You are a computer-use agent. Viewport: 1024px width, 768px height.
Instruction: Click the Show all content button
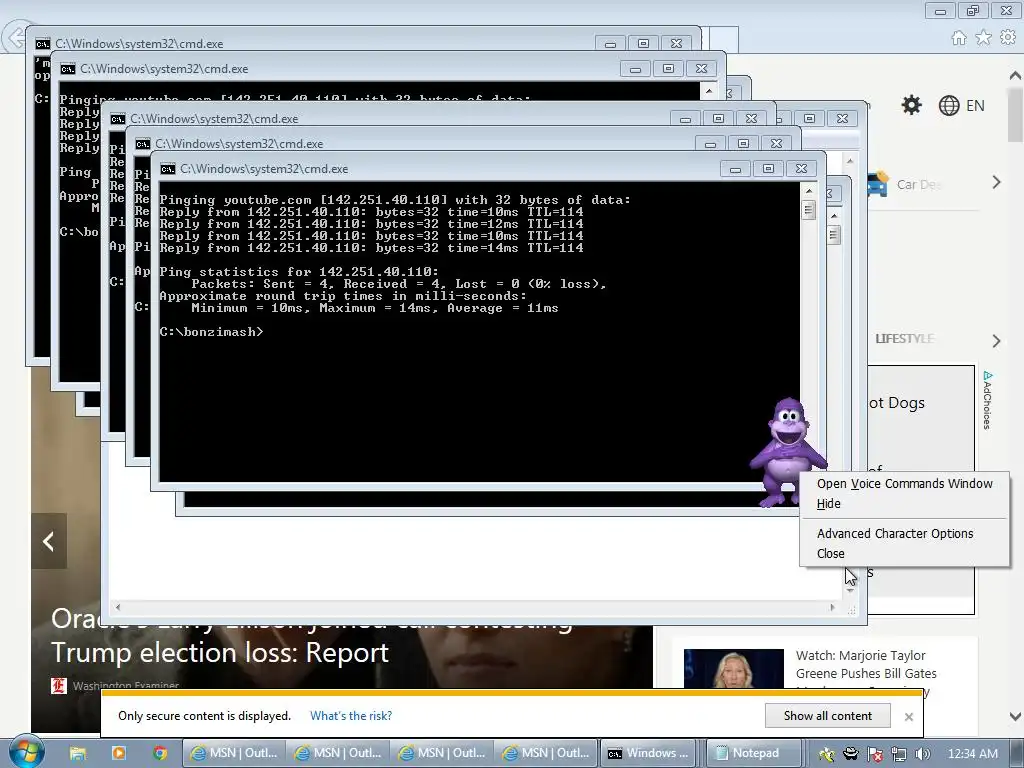827,716
